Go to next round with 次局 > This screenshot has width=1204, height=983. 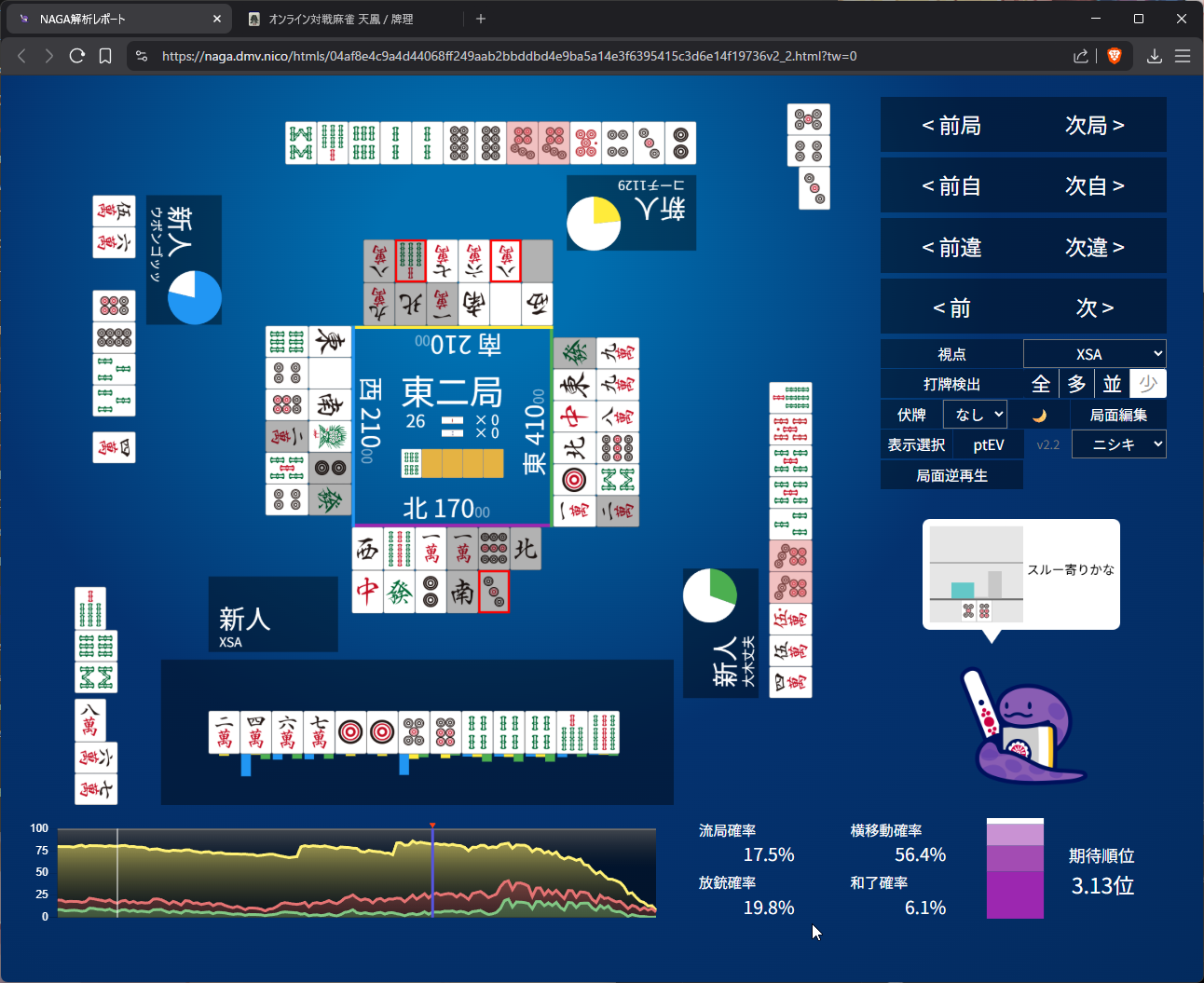point(1094,126)
